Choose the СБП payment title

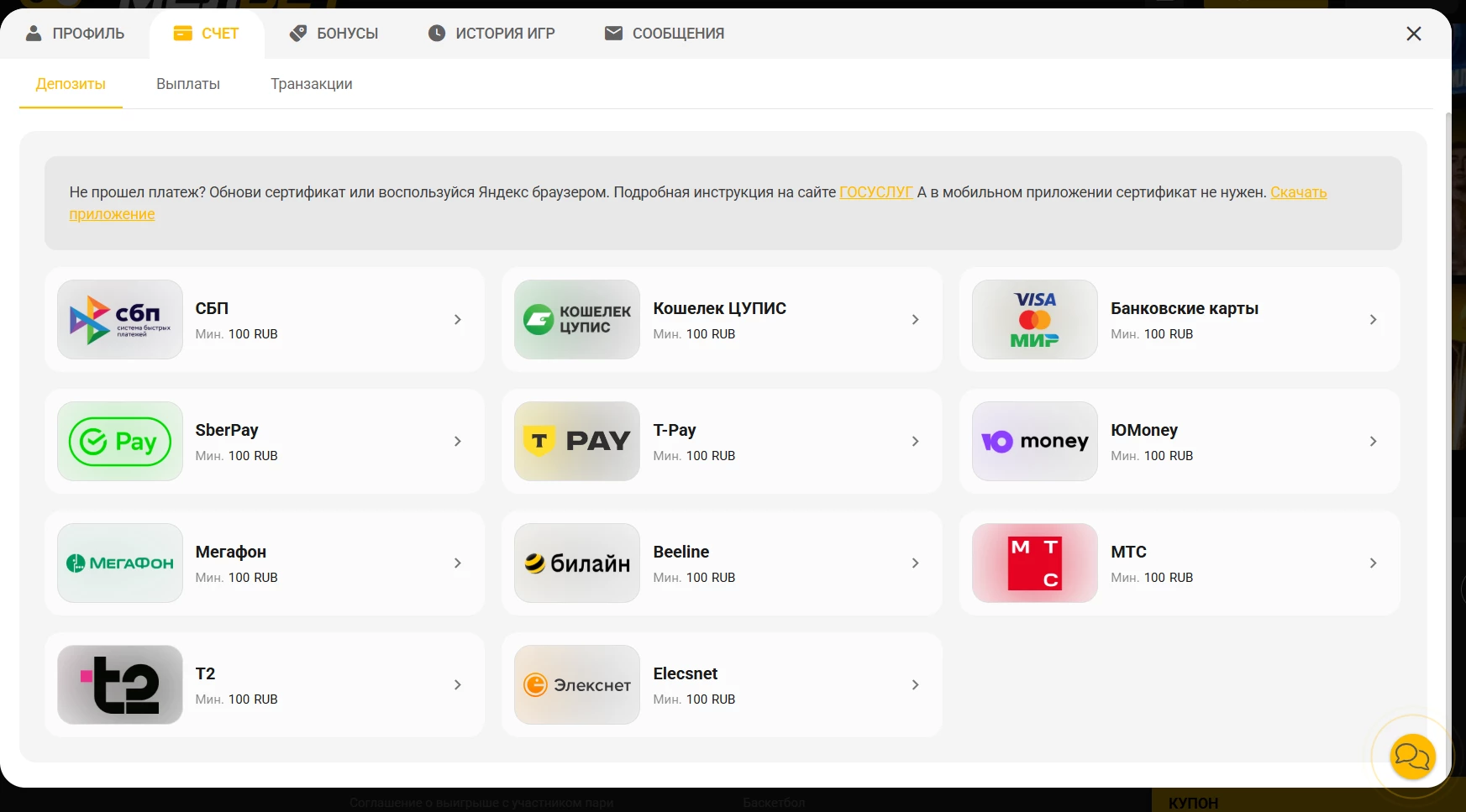212,308
